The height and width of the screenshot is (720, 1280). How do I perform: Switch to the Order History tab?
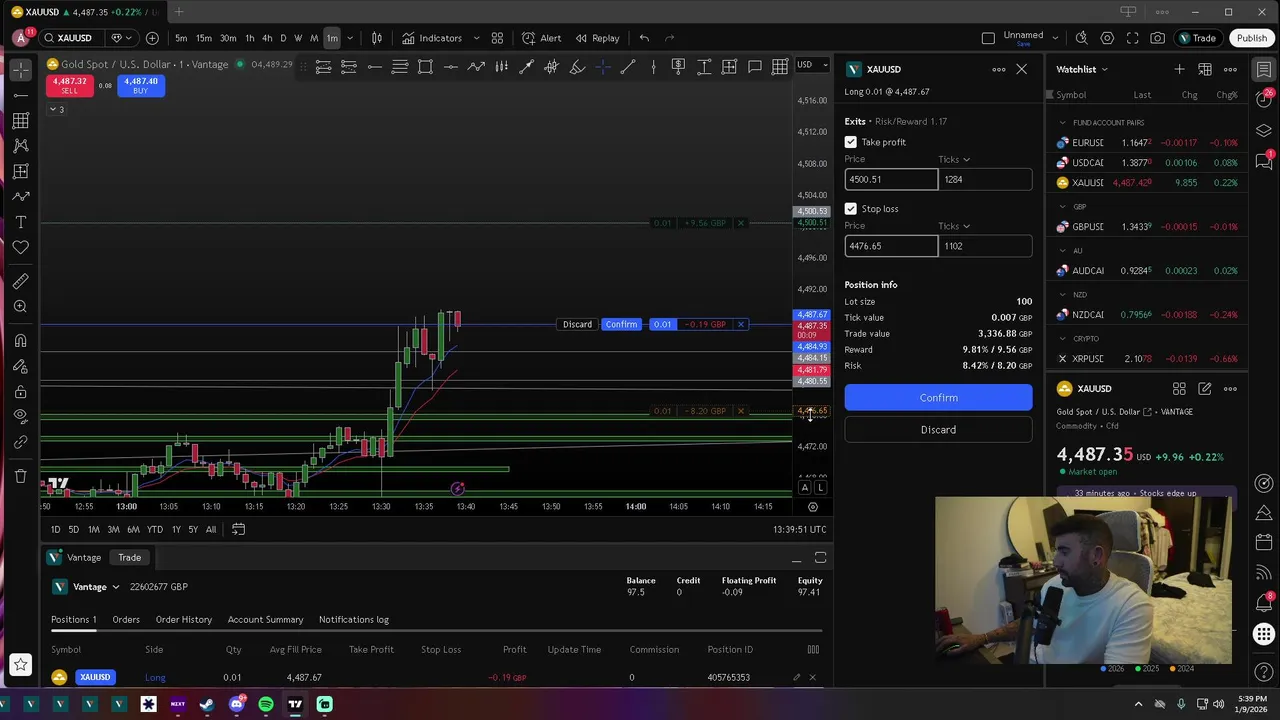[184, 620]
